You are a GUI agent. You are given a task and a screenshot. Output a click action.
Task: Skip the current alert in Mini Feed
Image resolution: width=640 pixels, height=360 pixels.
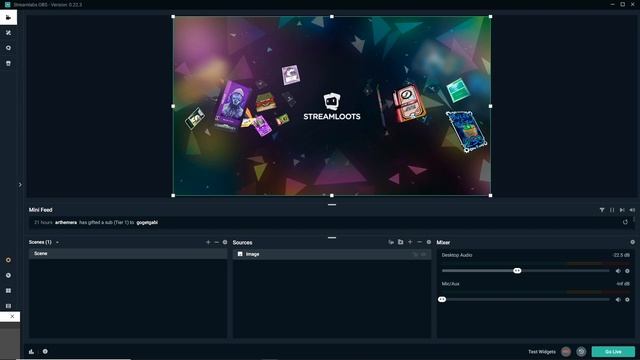[x=622, y=210]
